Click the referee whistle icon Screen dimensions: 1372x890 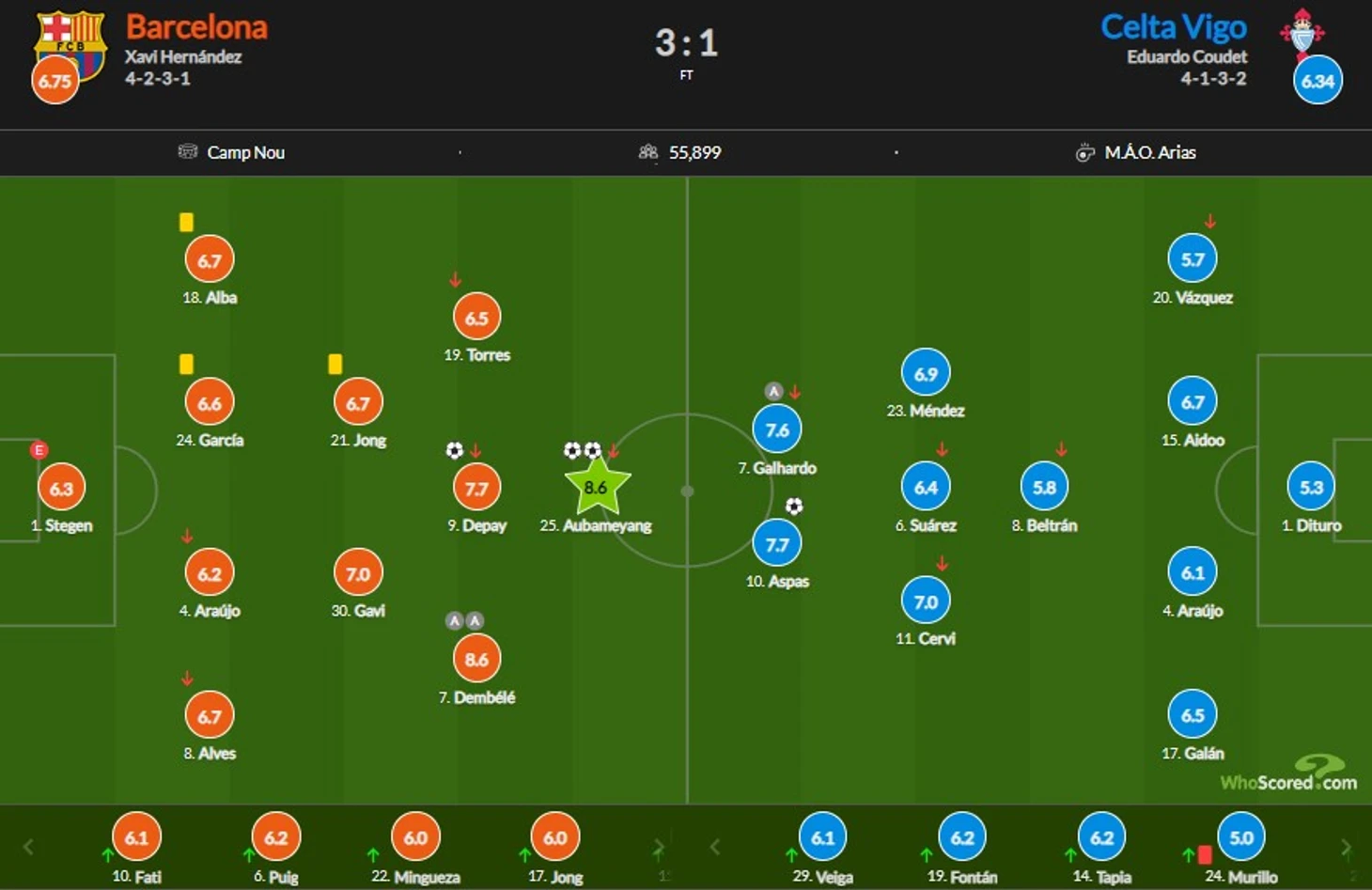point(1084,152)
